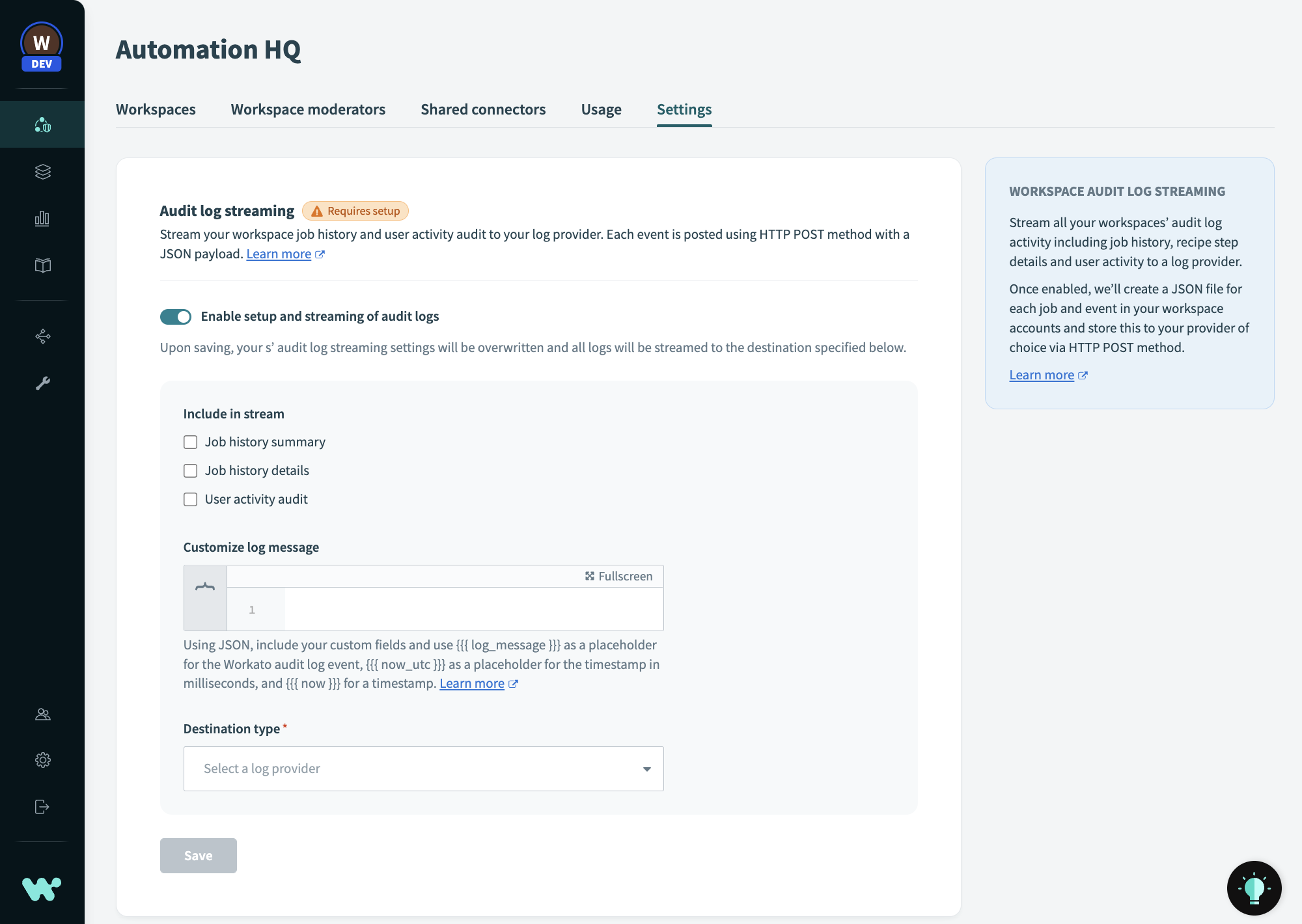Screen dimensions: 1302x924
Task: Check the Job history summary box
Action: pyautogui.click(x=190, y=442)
